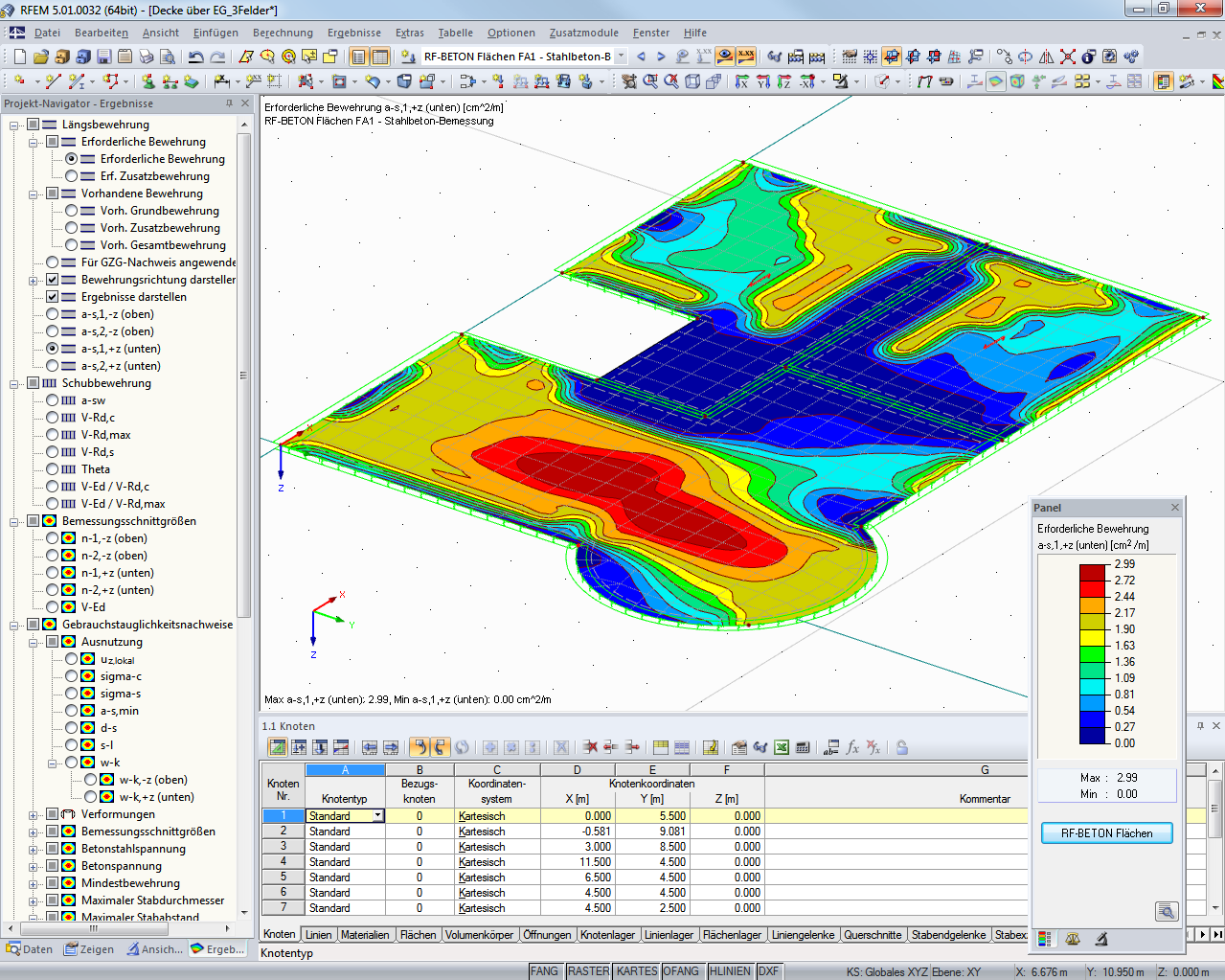
Task: Switch to the Linienlager table tab
Action: [669, 934]
